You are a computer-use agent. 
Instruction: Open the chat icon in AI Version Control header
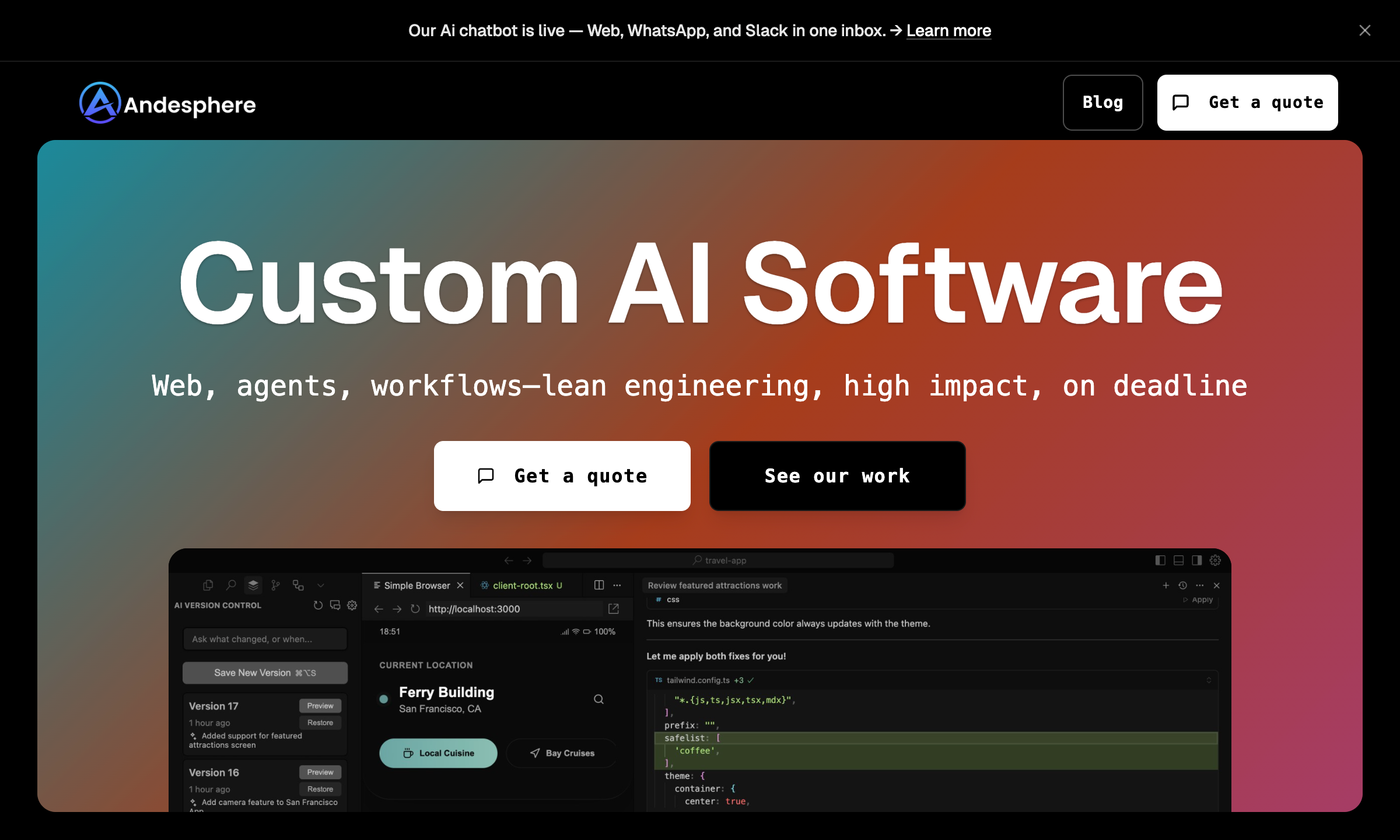click(335, 605)
